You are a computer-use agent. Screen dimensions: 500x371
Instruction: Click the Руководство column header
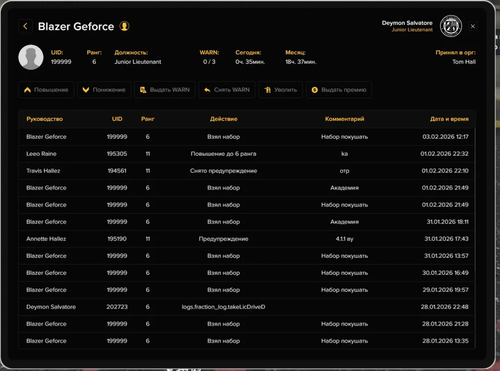tap(45, 119)
